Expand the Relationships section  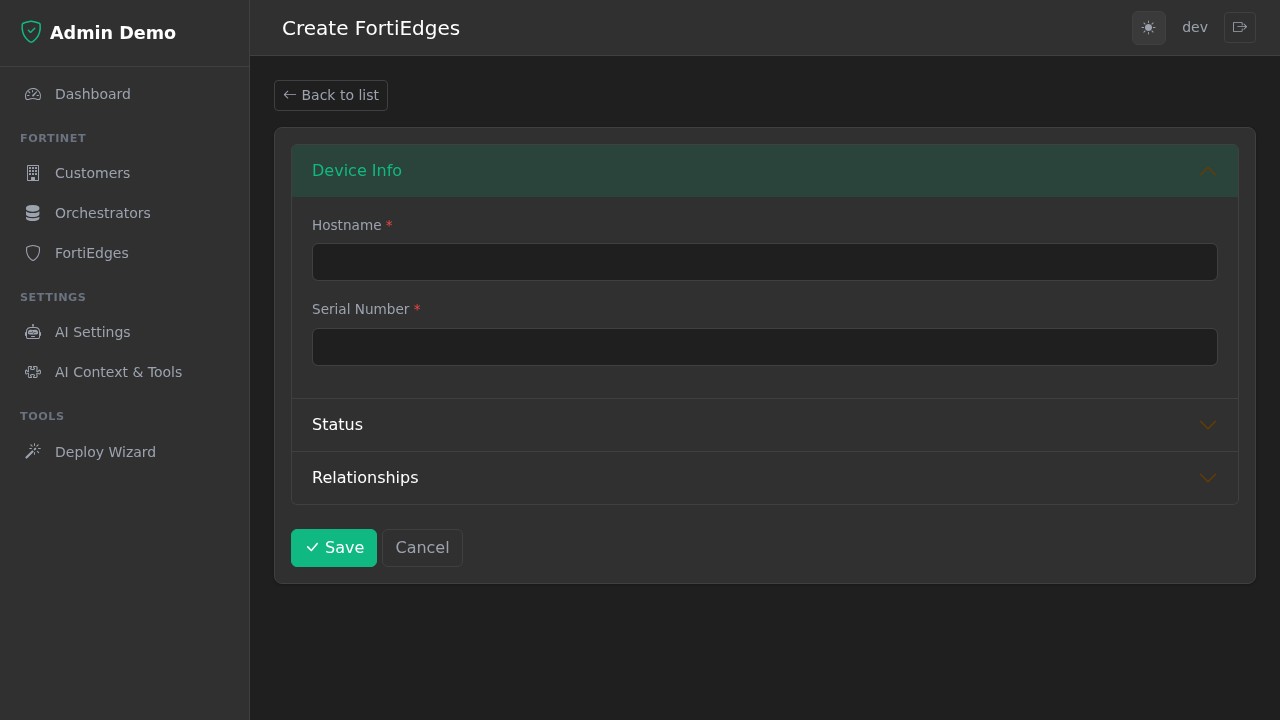[765, 478]
